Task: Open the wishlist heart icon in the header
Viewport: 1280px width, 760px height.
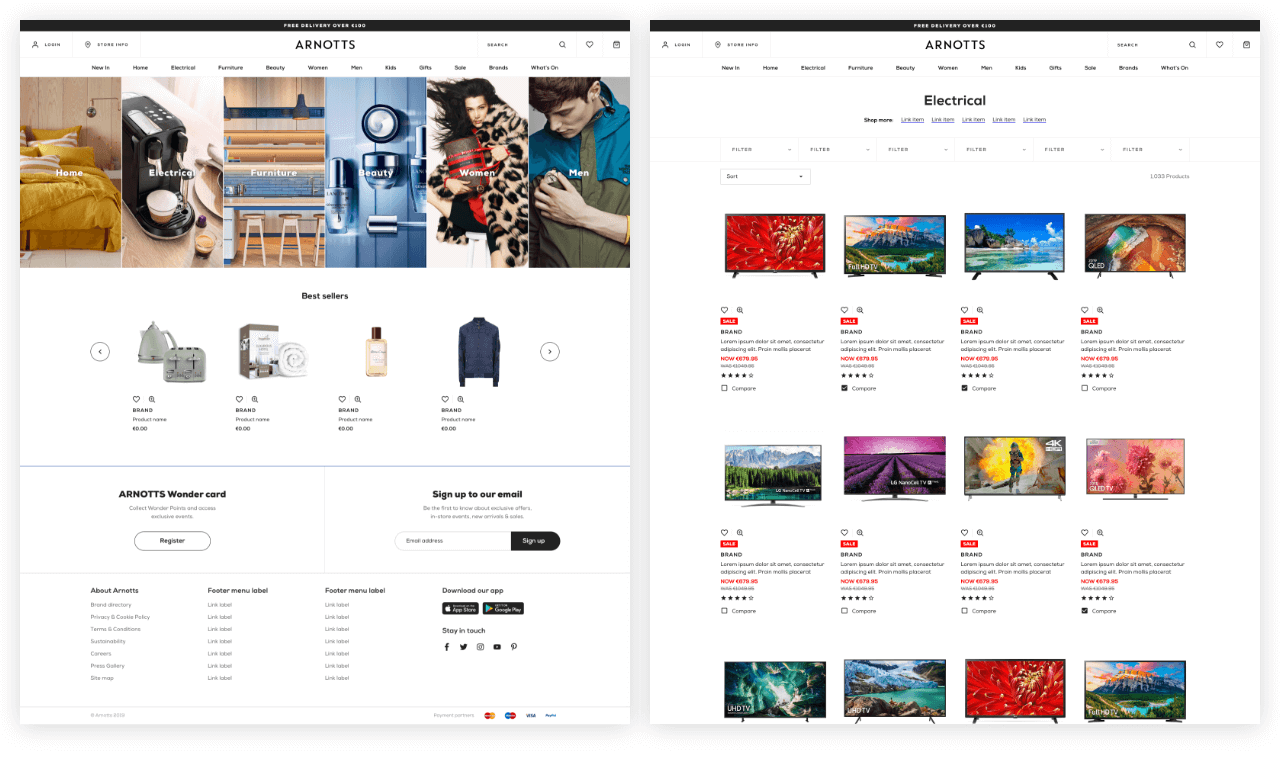Action: point(589,44)
